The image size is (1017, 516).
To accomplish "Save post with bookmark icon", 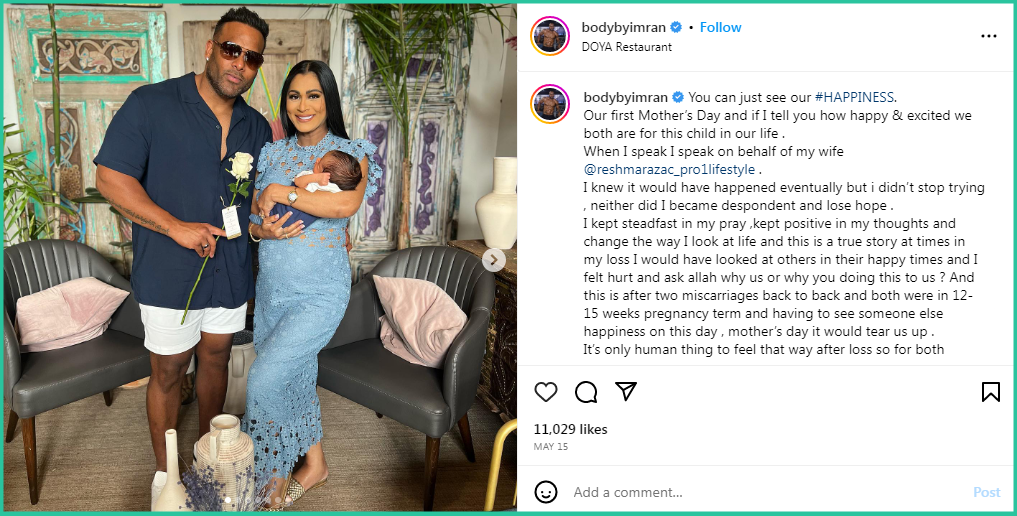I will (x=990, y=392).
